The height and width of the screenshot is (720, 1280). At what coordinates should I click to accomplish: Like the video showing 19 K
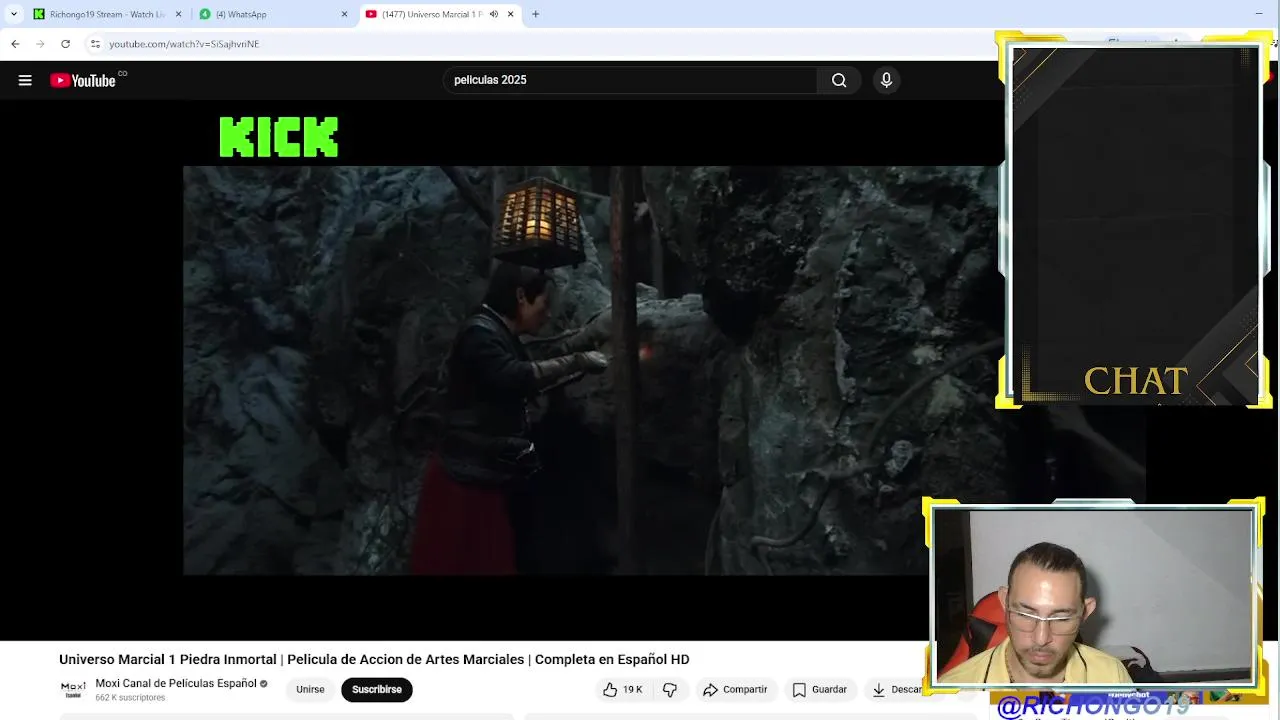622,690
